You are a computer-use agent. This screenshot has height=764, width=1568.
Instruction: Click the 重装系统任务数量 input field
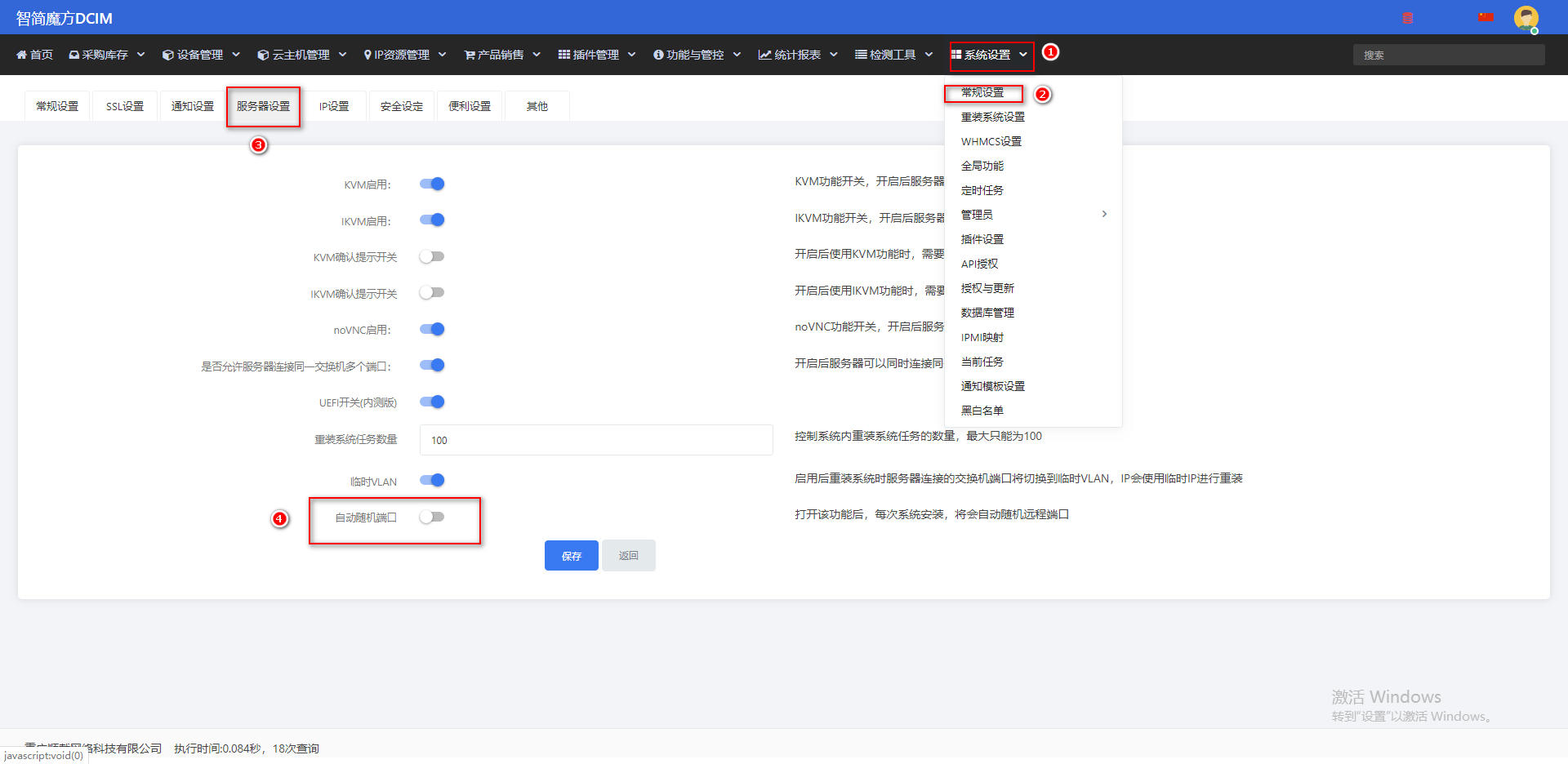(x=596, y=440)
